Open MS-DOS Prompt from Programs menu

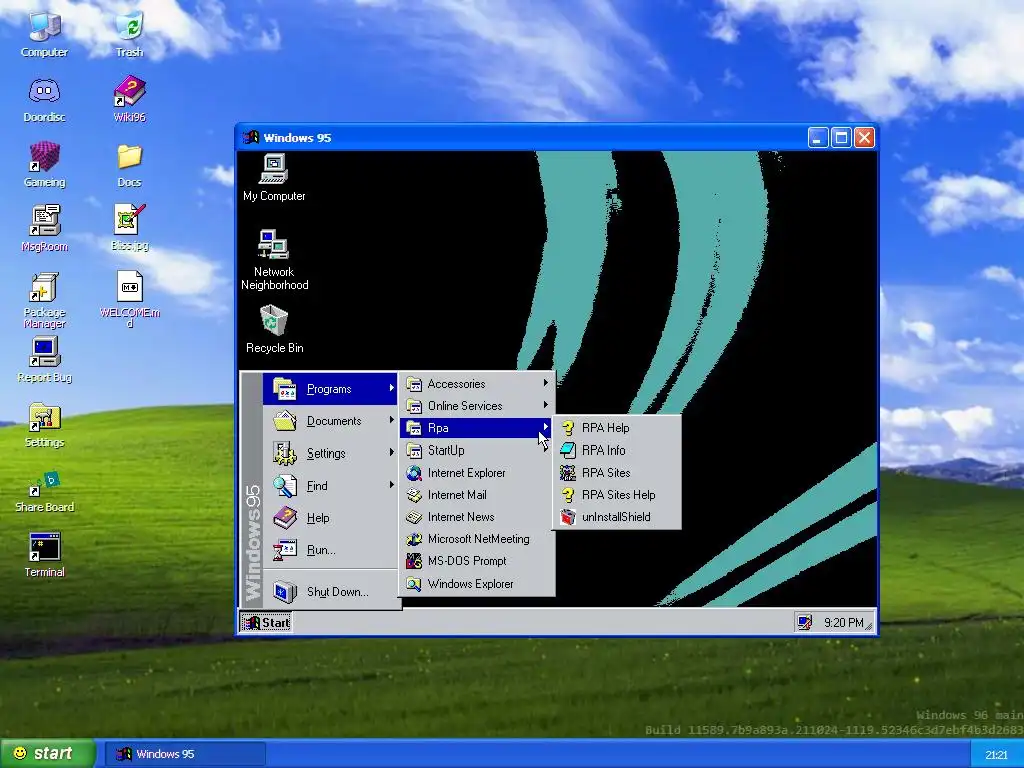tap(477, 561)
